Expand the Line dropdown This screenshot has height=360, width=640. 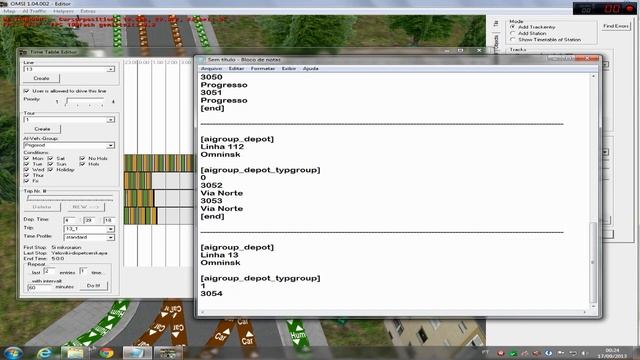point(111,69)
